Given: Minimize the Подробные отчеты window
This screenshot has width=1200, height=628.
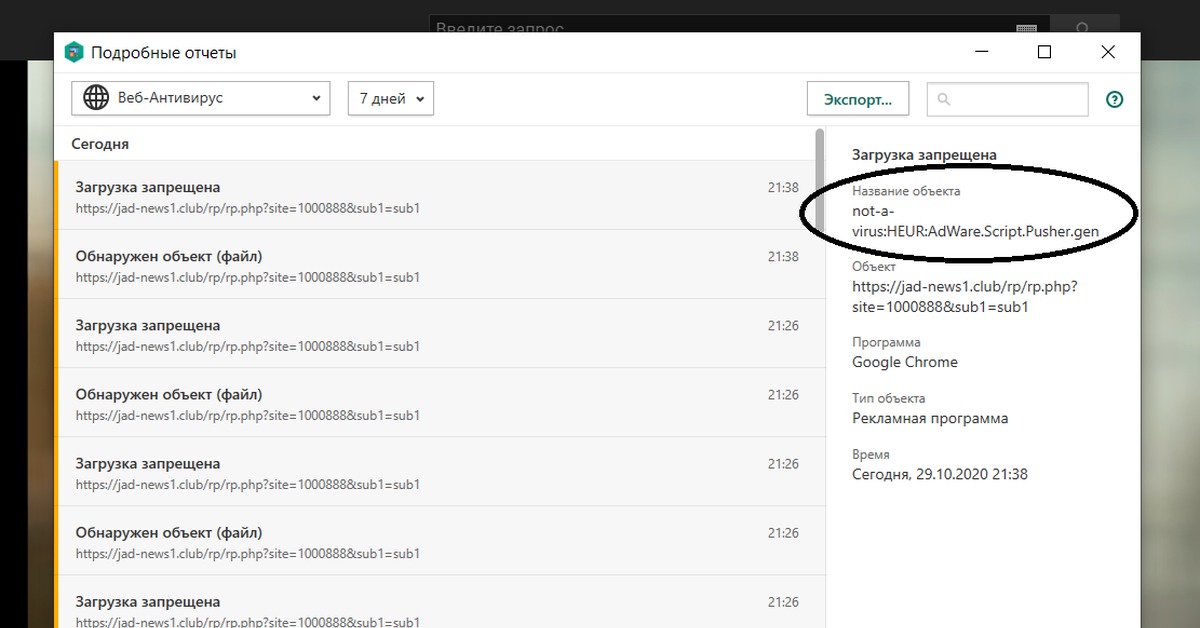Looking at the screenshot, I should click(x=981, y=52).
